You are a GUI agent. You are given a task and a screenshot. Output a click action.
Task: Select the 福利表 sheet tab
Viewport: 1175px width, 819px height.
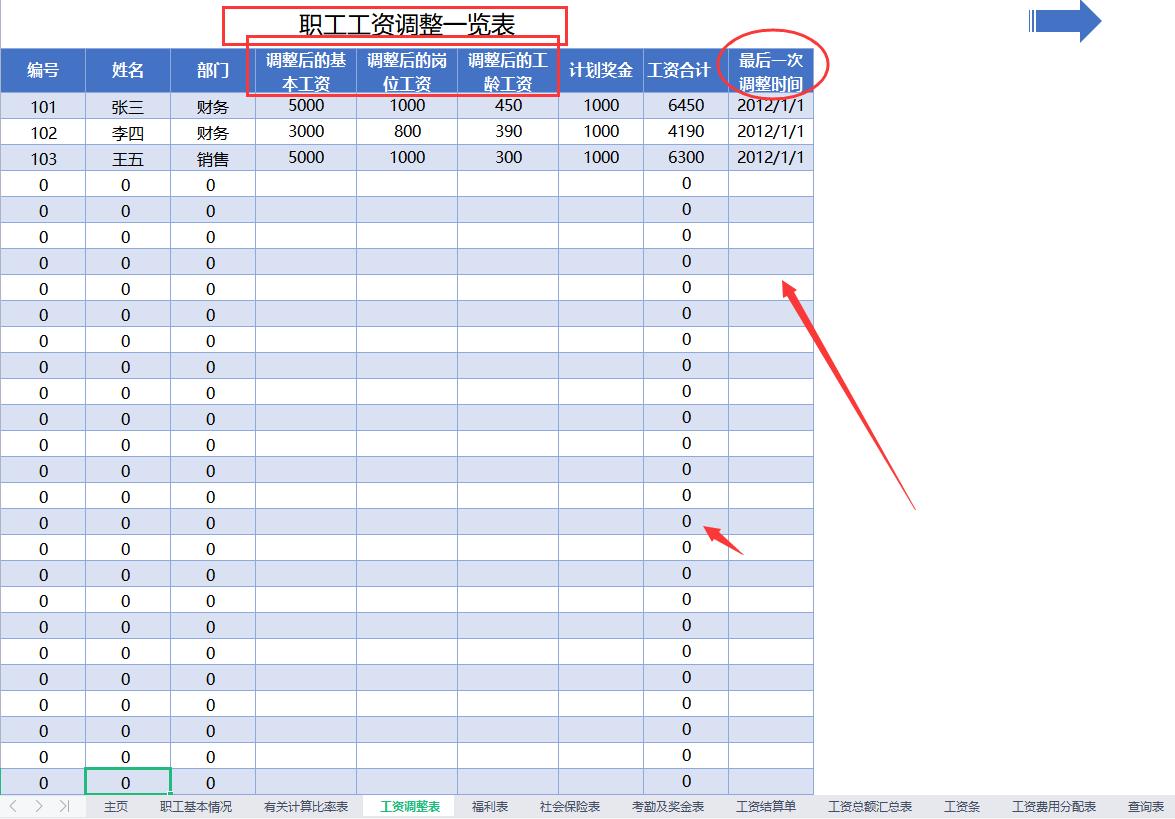489,806
